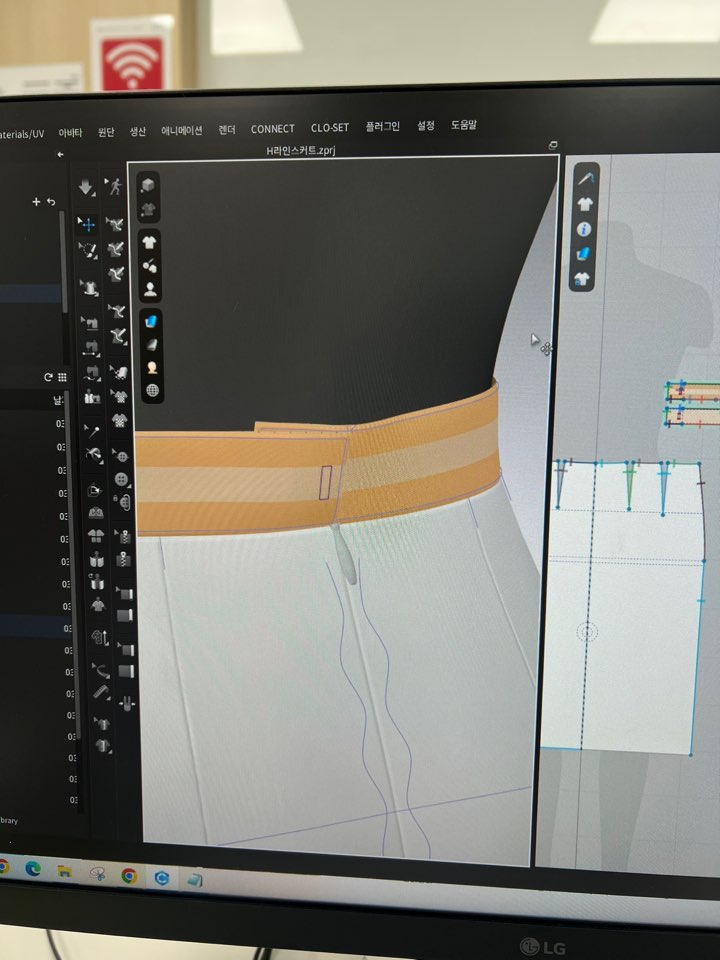Select the Select/Move tool with blue arrows
720x960 pixels.
click(88, 225)
